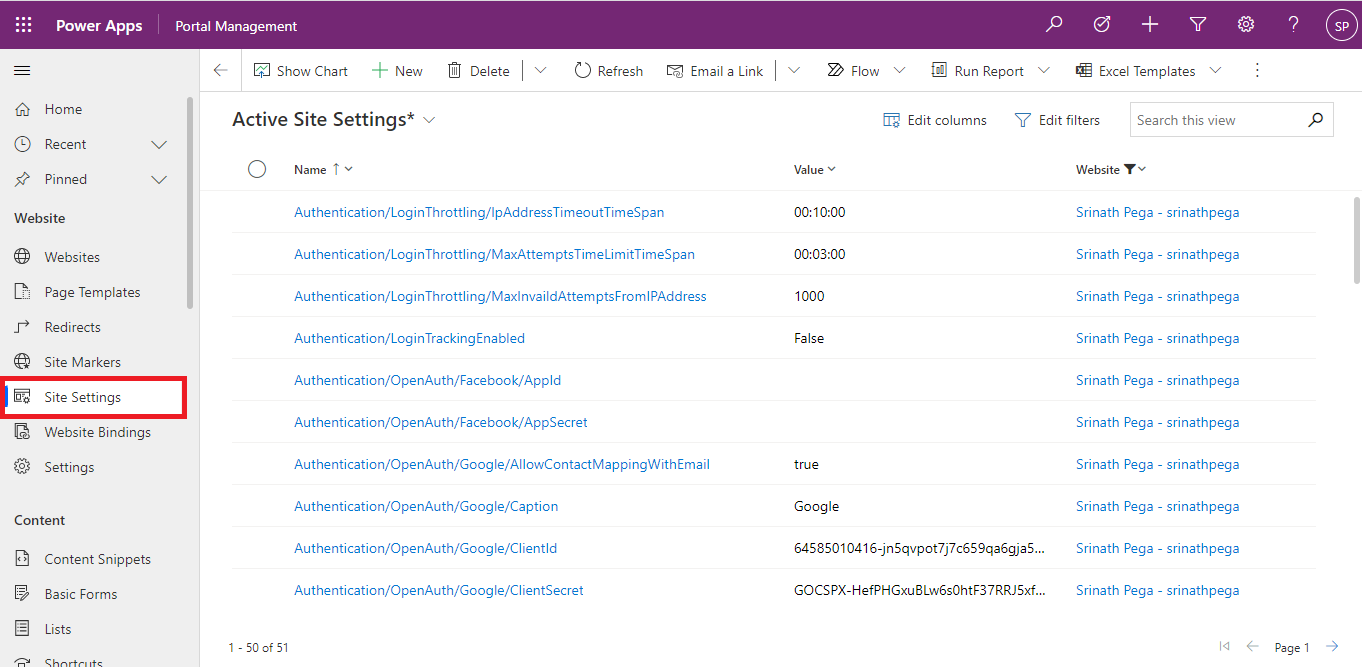Open Authentication/LoginTrackingEnabled setting link
This screenshot has height=667, width=1362.
409,338
